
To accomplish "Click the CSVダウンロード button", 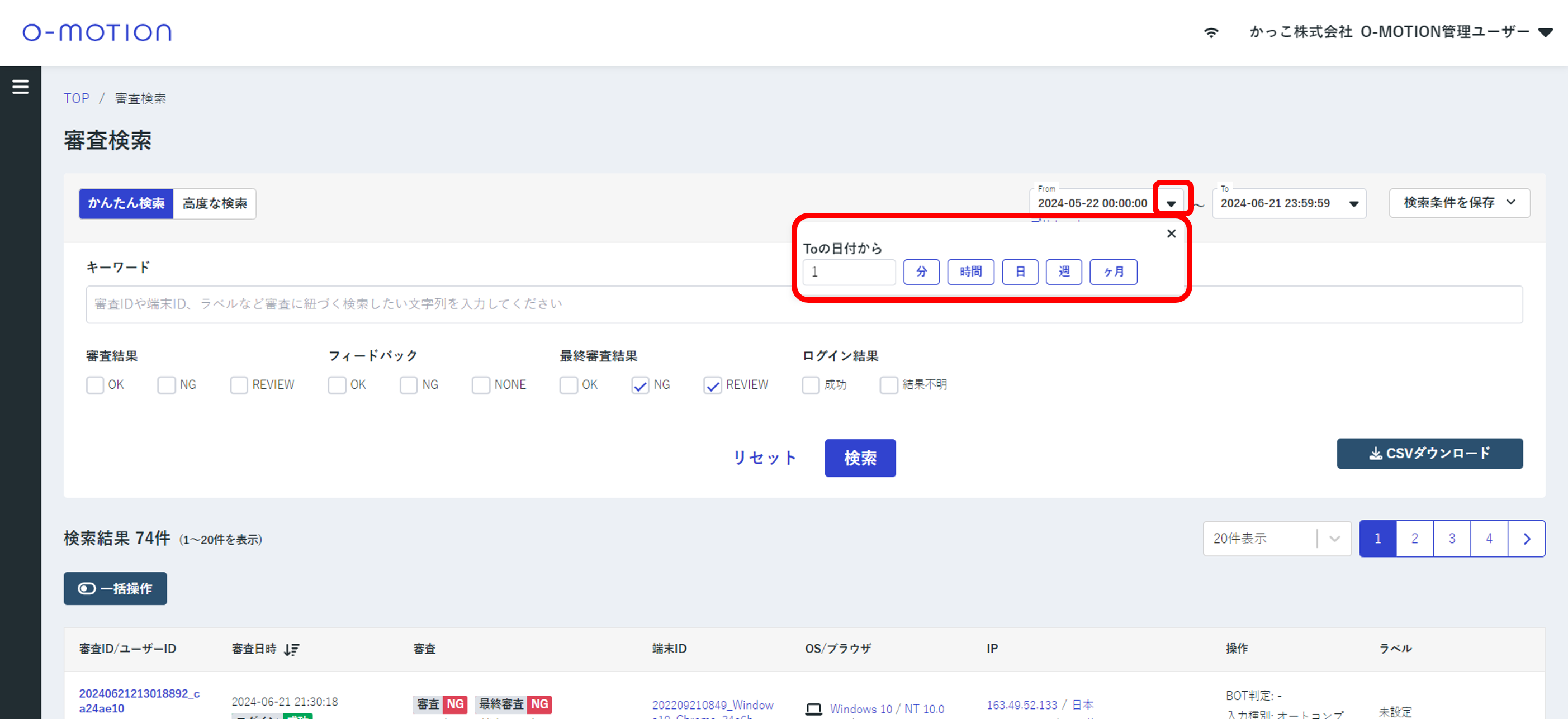I will [1429, 453].
